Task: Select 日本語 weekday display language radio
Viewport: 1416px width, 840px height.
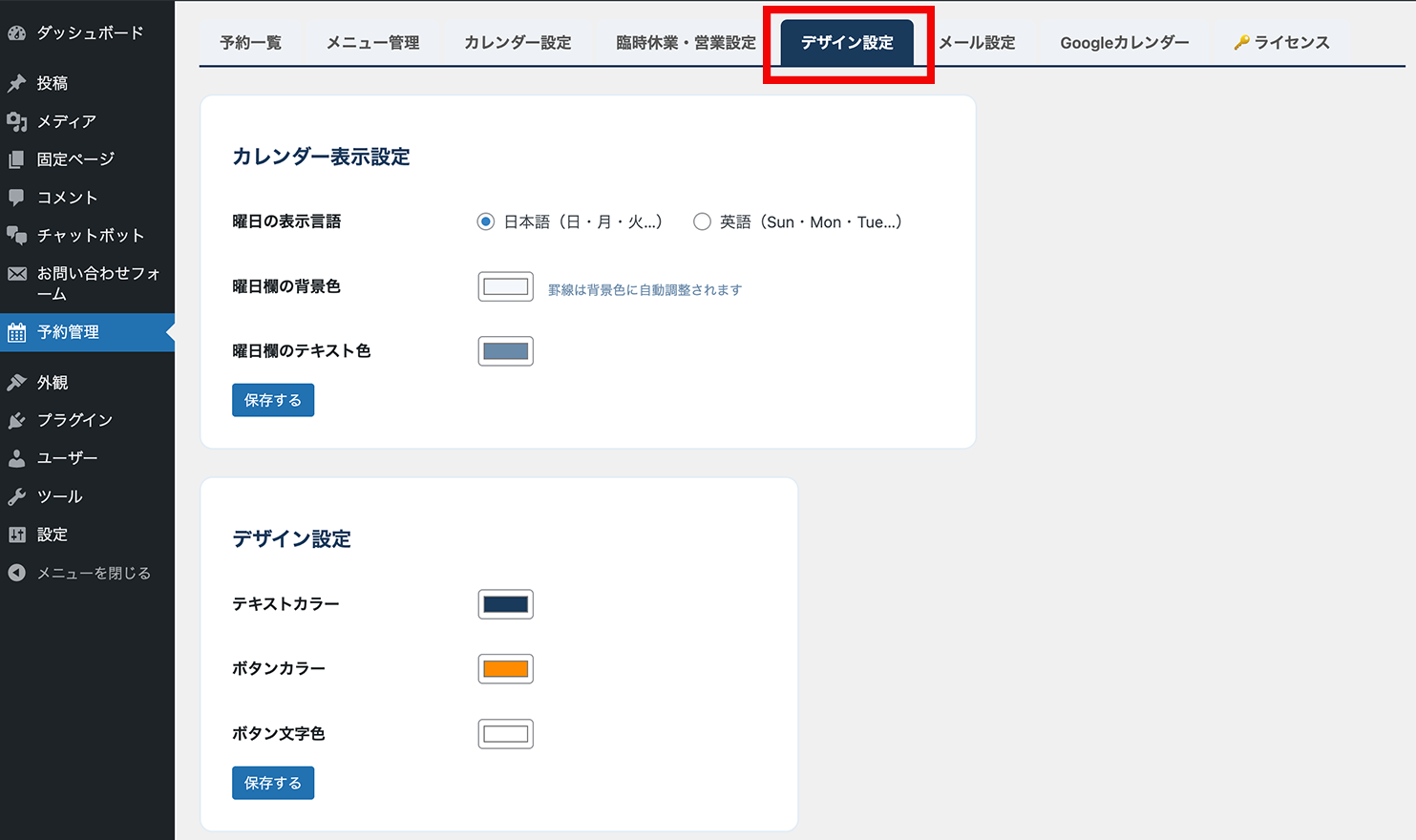Action: click(x=486, y=221)
